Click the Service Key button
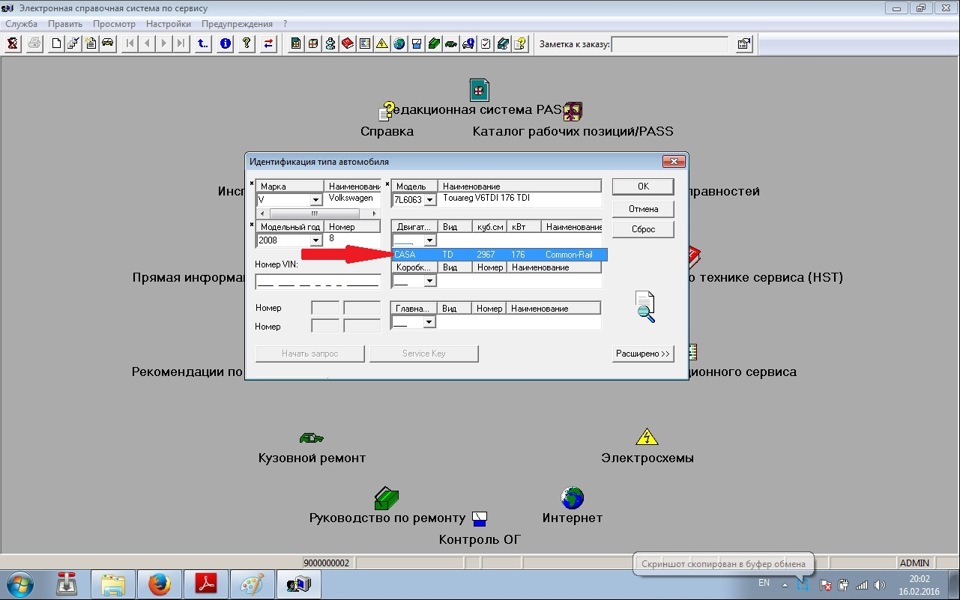This screenshot has width=960, height=600. click(x=424, y=353)
